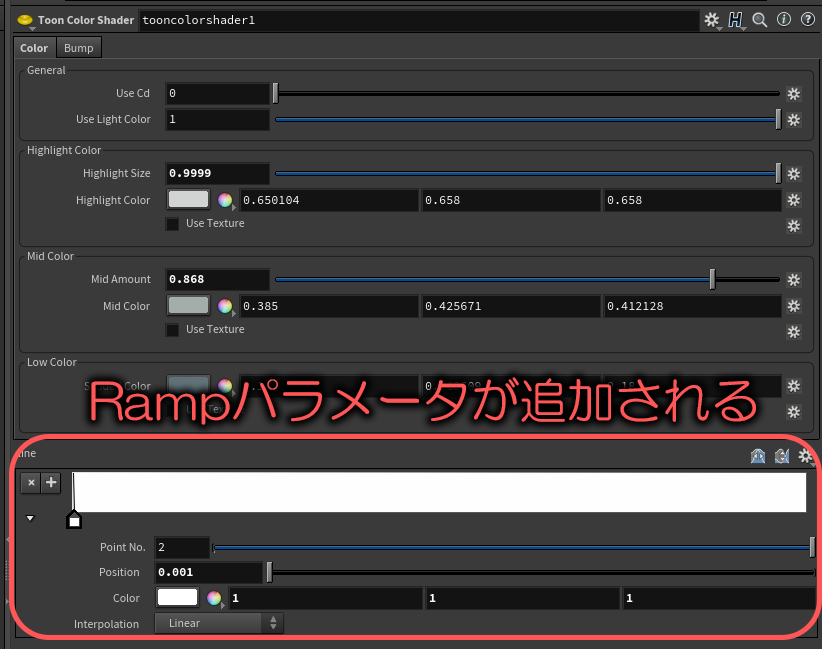822x649 pixels.
Task: Click the Mid Amount label
Action: [121, 279]
